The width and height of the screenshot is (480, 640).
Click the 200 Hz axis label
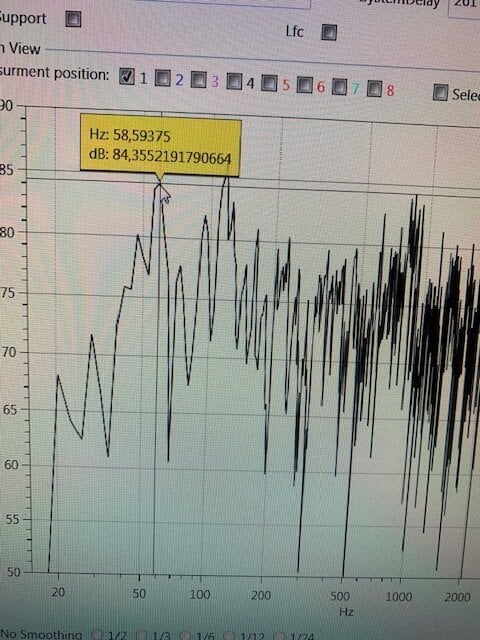(x=261, y=595)
